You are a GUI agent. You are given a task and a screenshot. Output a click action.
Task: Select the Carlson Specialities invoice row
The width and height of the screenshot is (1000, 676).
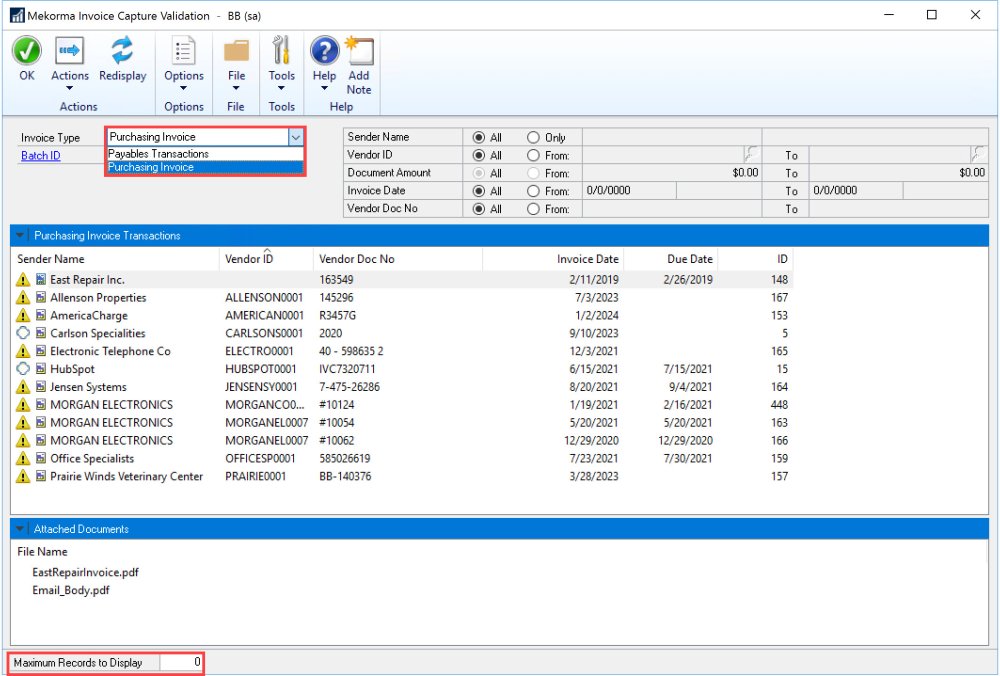pyautogui.click(x=97, y=333)
